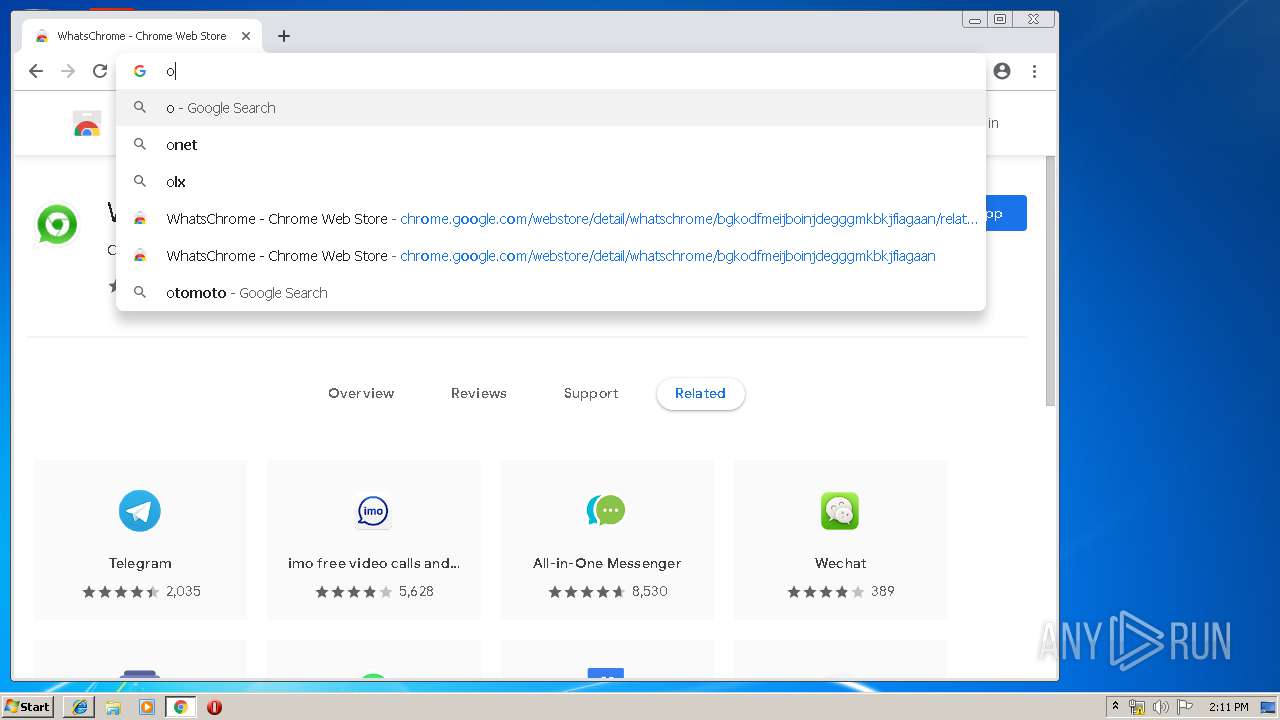Screen dimensions: 1280x720
Task: Click the forward navigation arrow
Action: (x=68, y=71)
